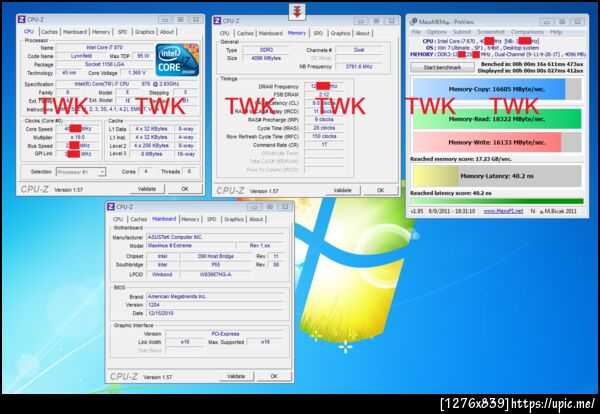Screen dimensions: 600x414
Task: Click Graphic Interface Version value PCI-Express
Action: 225,334
